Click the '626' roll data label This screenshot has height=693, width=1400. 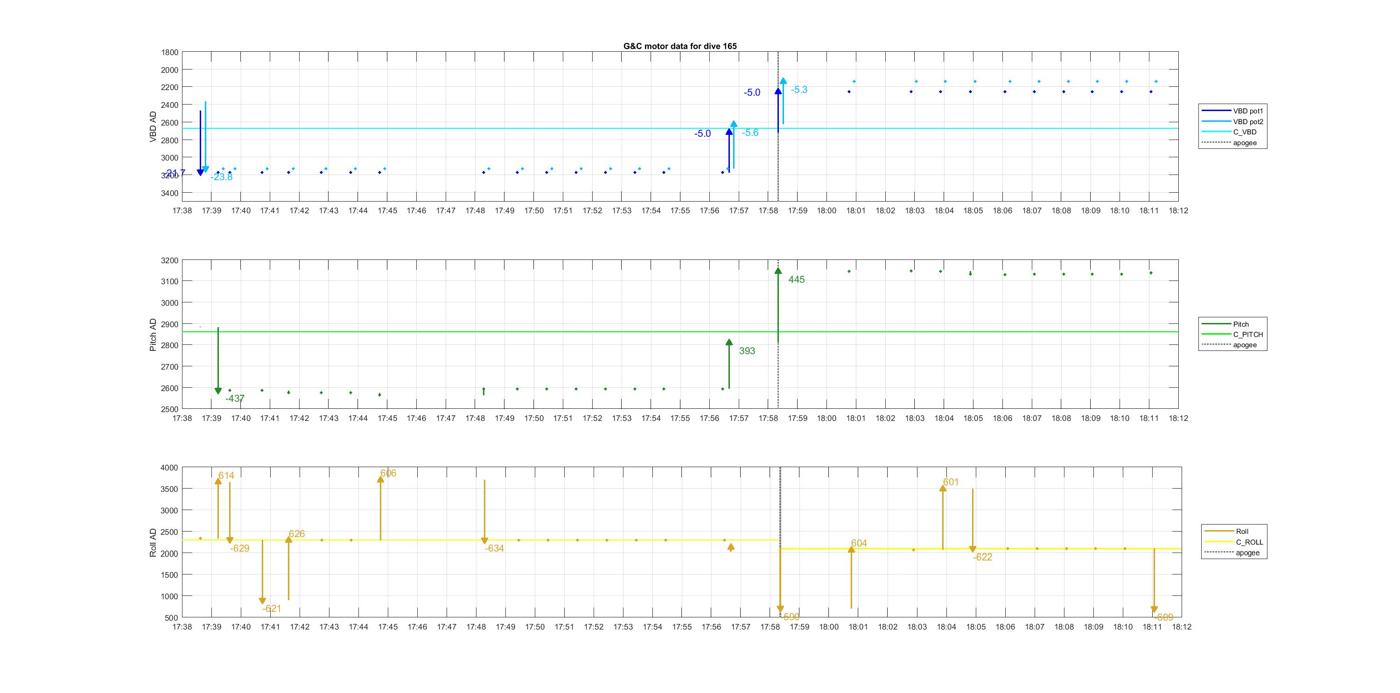click(297, 534)
